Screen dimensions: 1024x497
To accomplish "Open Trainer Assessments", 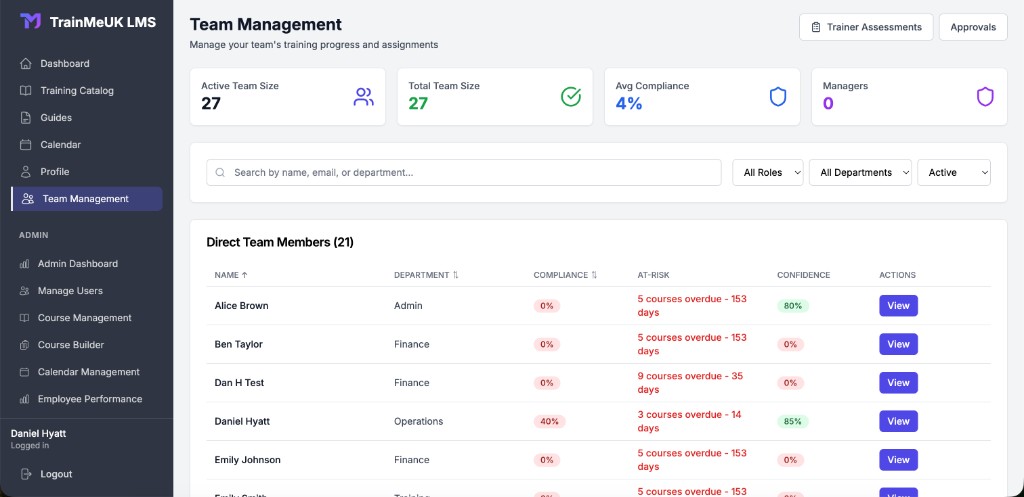I will [866, 27].
